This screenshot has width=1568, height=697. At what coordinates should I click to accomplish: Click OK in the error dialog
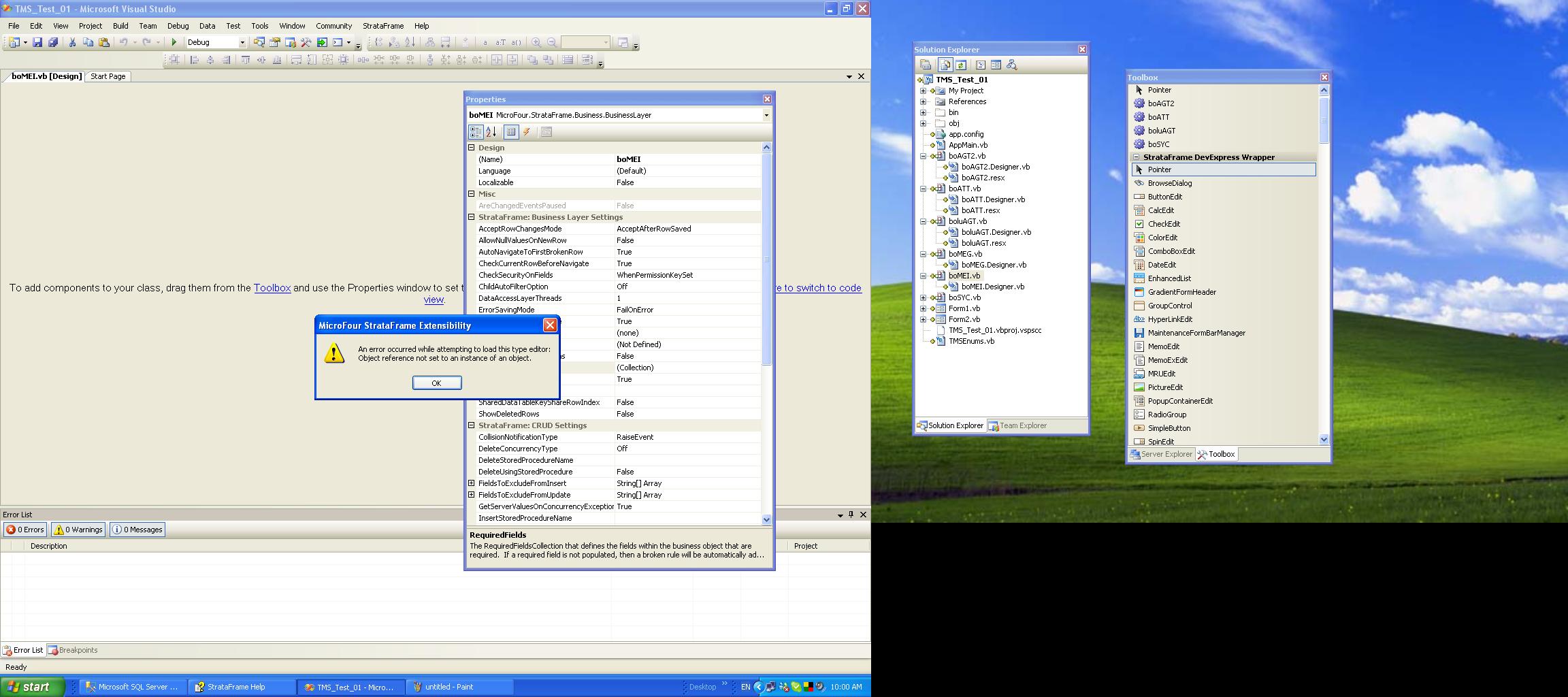437,383
